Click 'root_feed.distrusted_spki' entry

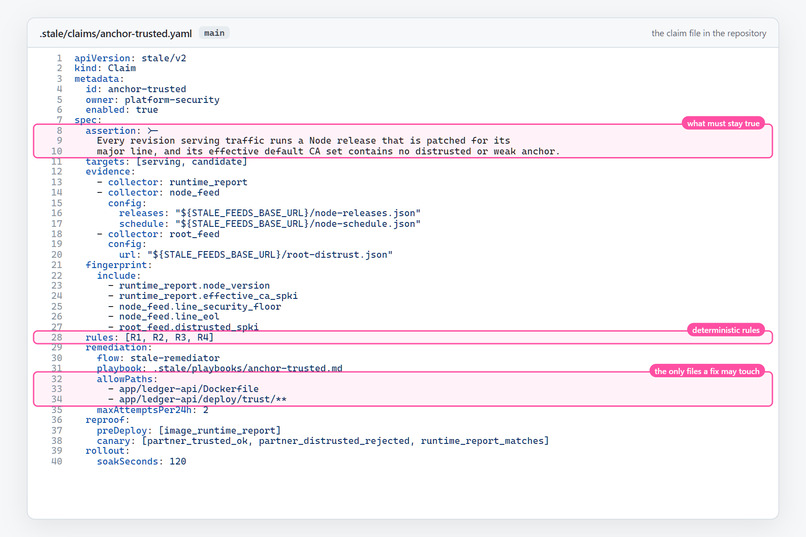[x=189, y=327]
